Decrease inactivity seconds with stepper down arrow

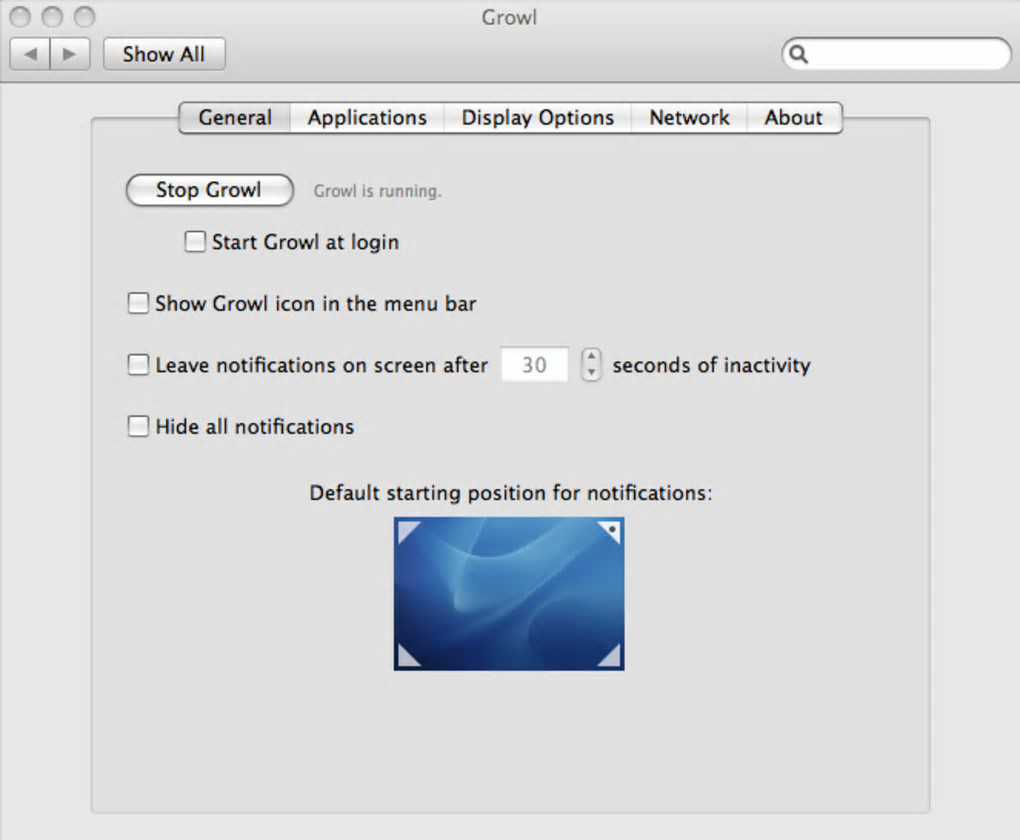591,373
